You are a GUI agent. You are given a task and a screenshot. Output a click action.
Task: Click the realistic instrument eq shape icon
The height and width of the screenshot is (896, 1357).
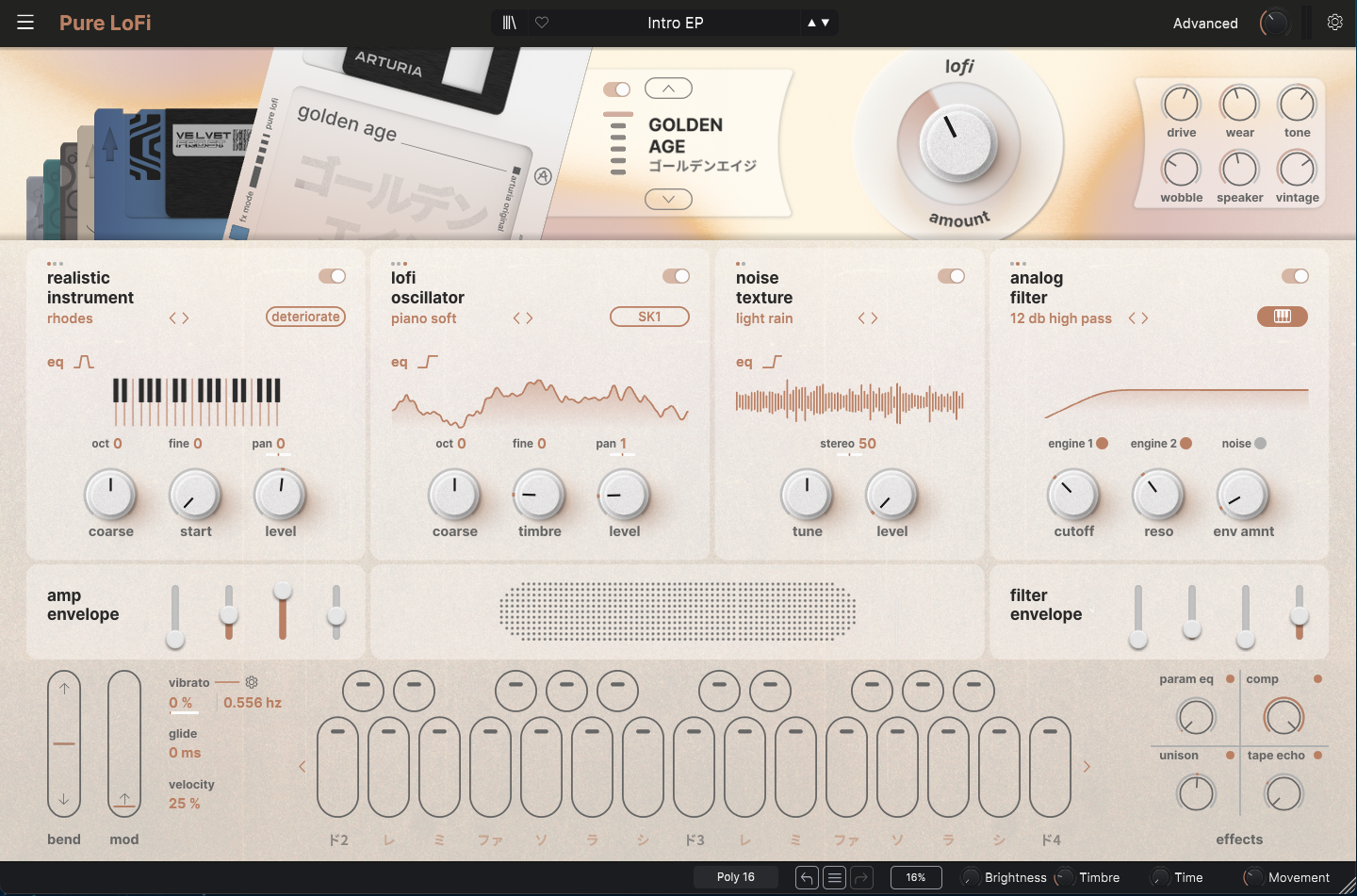pos(84,362)
